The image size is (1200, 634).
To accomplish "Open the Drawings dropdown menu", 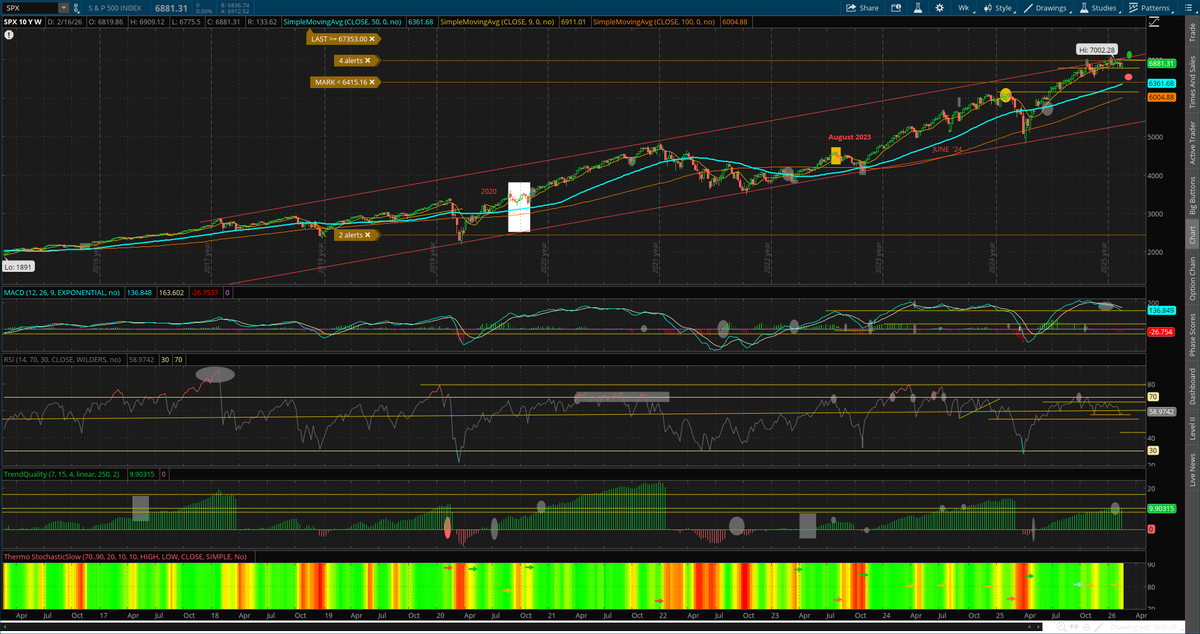I will pyautogui.click(x=1047, y=8).
